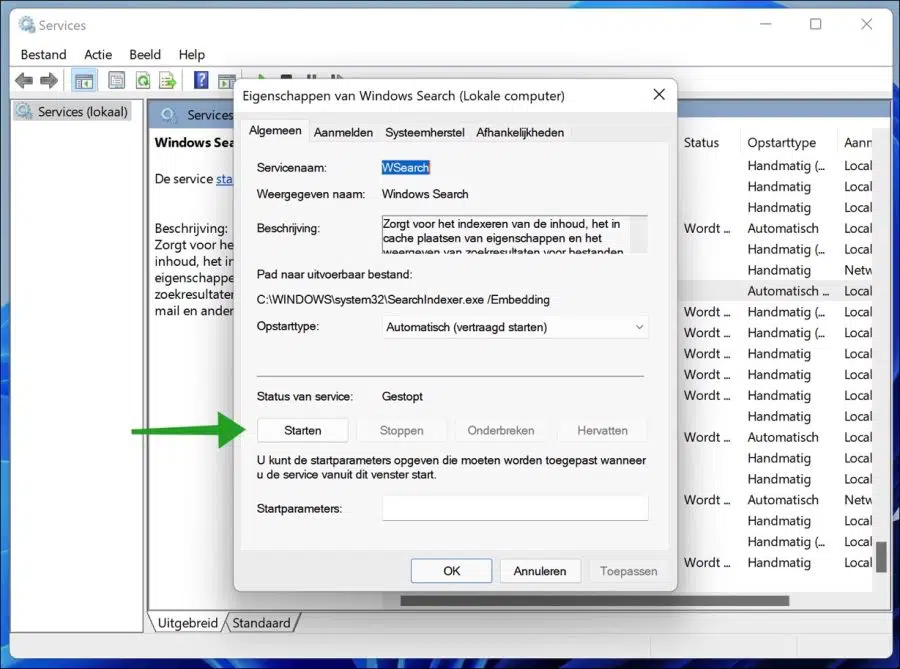
Task: Switch to the Afhankelijkheden tab
Action: (x=520, y=133)
